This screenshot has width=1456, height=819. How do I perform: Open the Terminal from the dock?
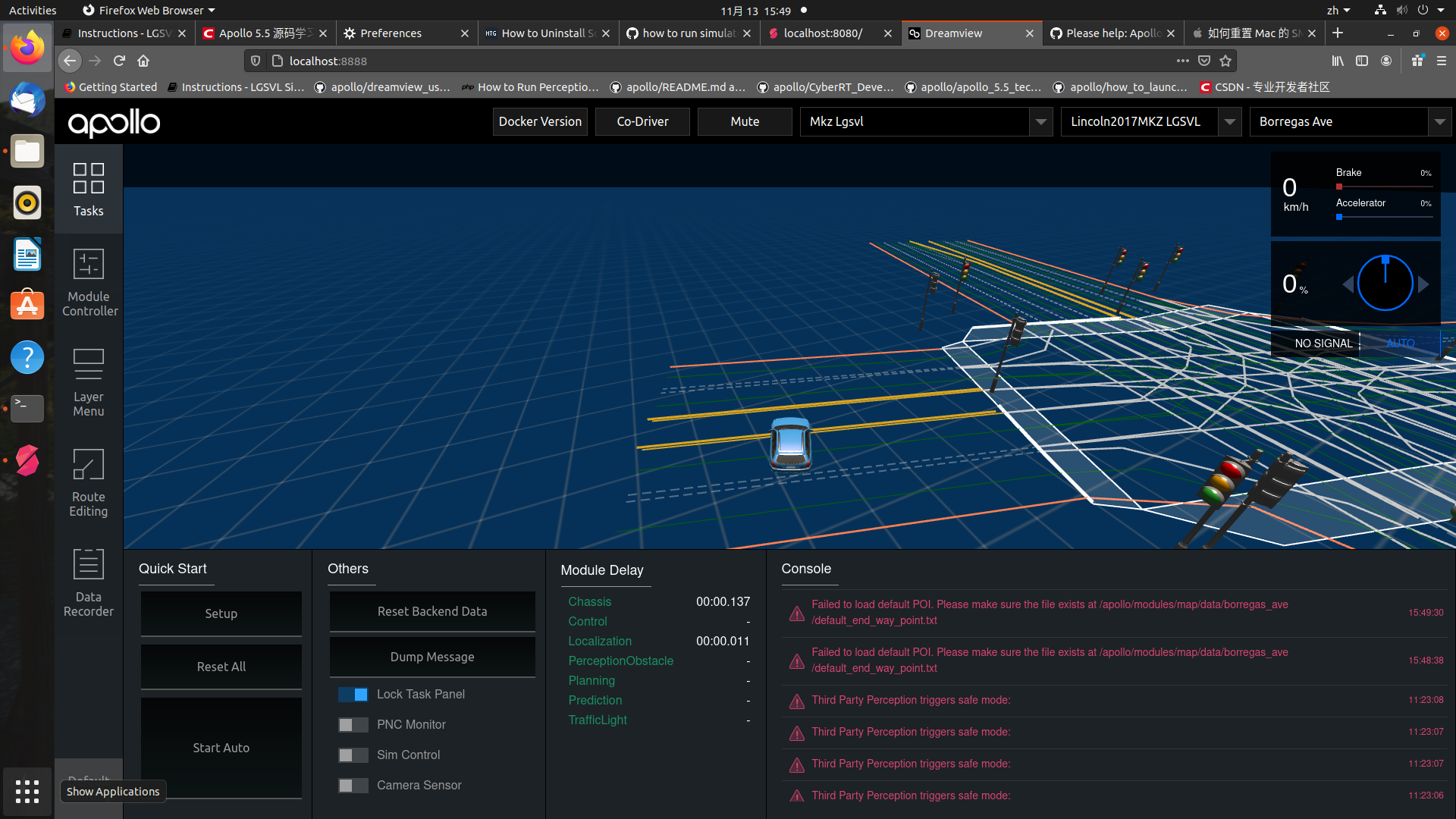coord(27,408)
